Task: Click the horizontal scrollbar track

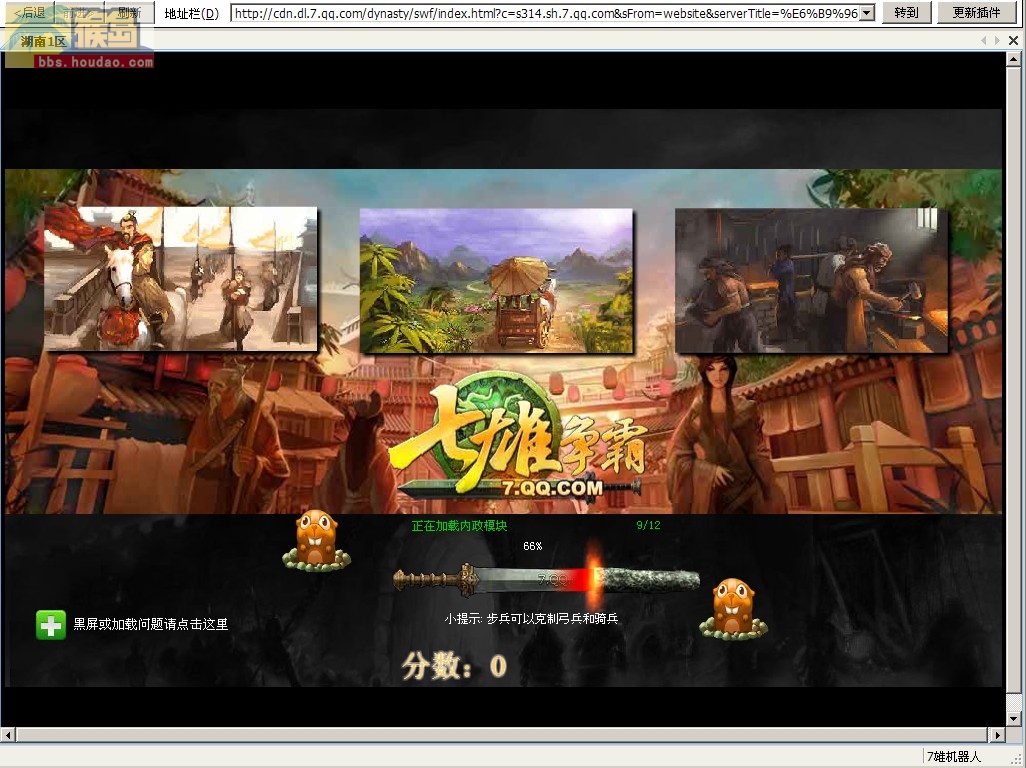Action: tap(503, 735)
